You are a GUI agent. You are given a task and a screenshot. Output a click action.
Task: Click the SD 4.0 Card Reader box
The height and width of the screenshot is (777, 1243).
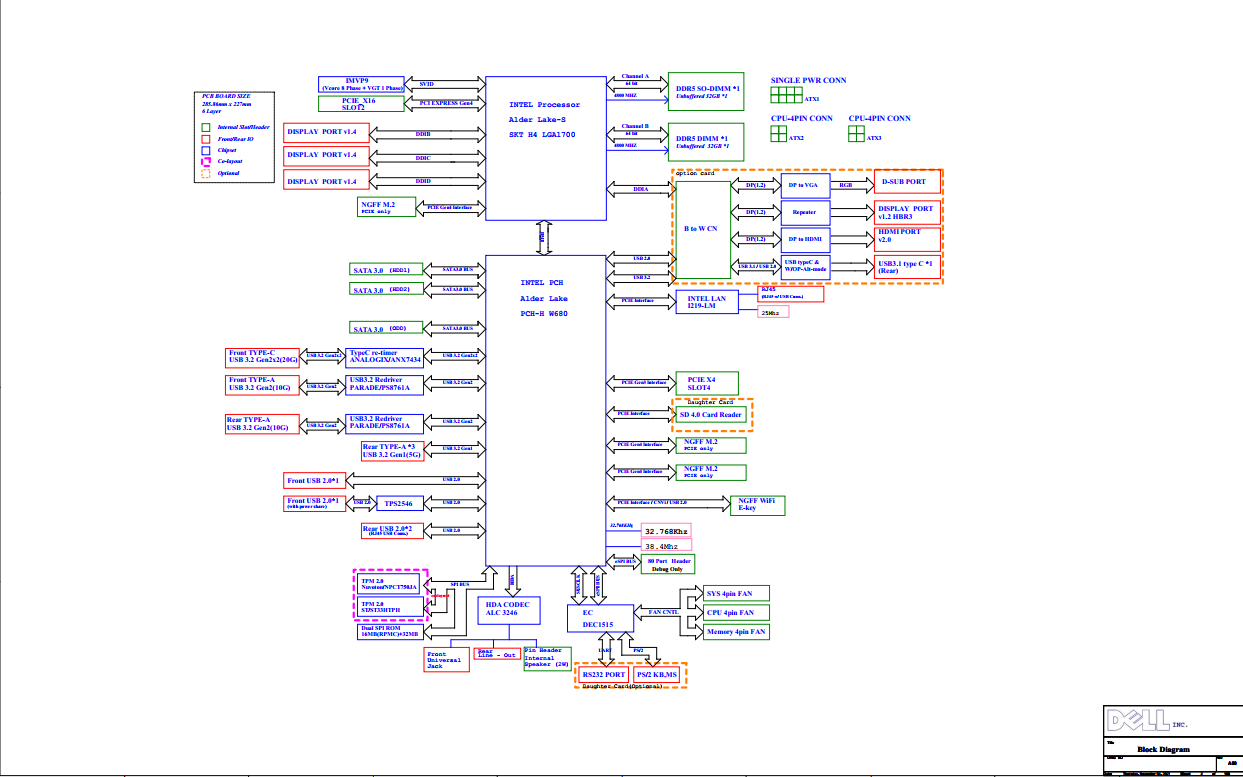[711, 414]
